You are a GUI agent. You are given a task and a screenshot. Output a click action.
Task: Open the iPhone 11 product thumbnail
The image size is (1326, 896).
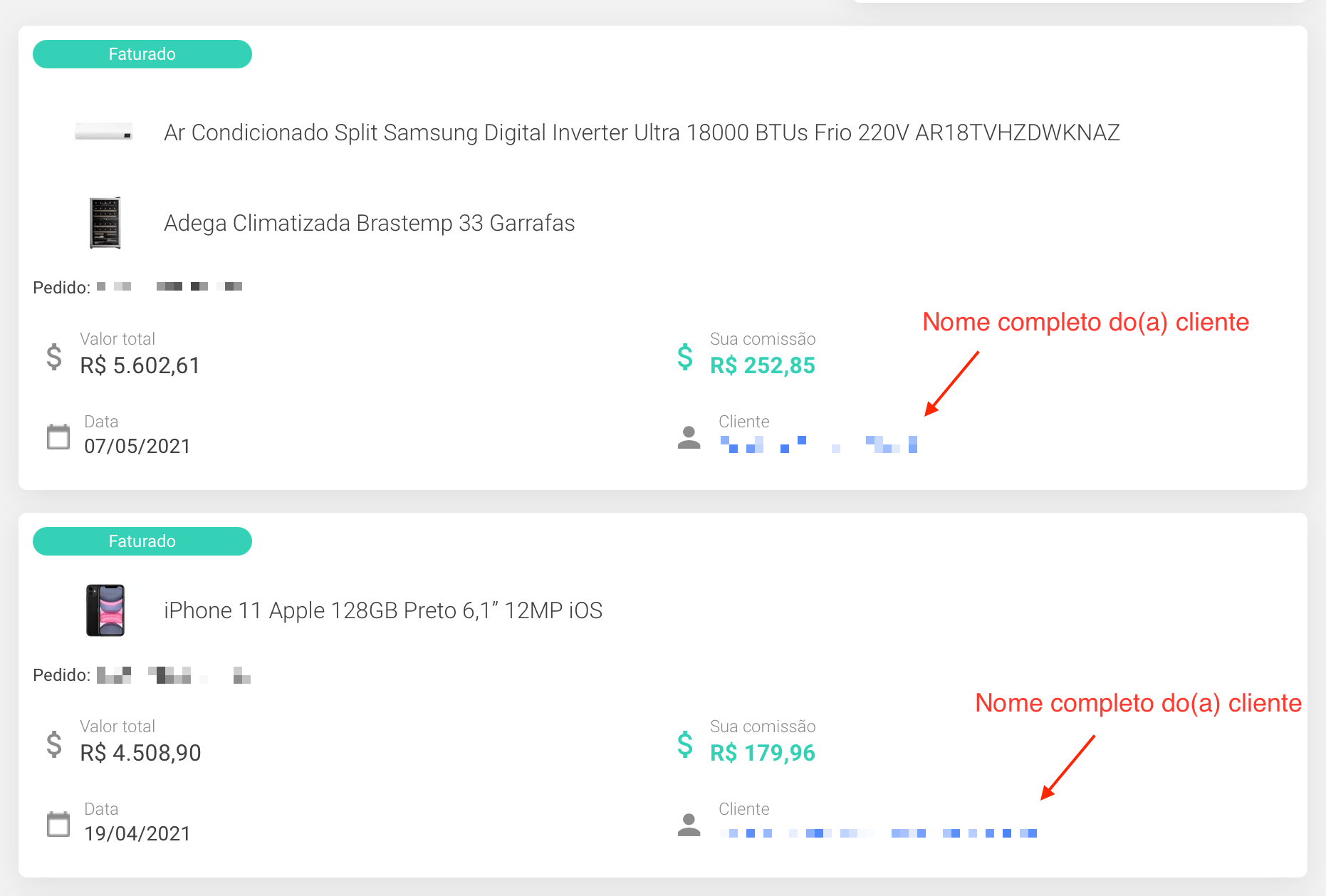coord(105,610)
